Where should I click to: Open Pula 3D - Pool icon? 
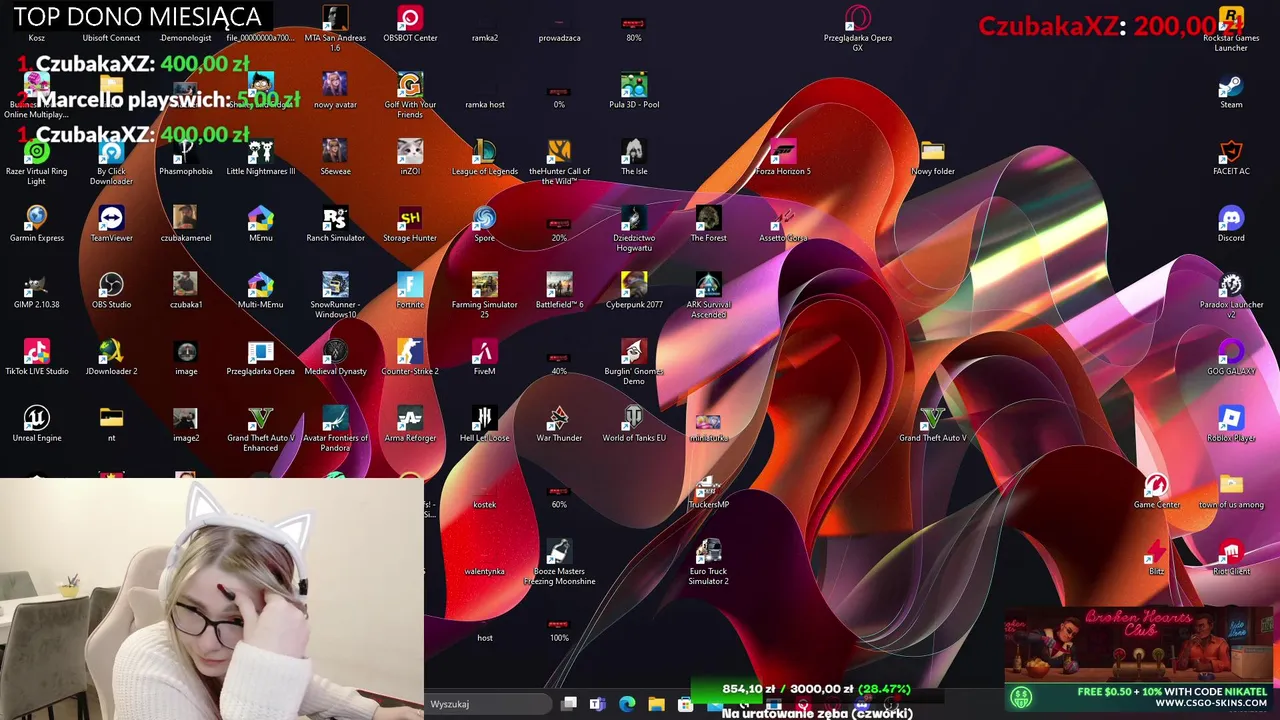tap(634, 86)
